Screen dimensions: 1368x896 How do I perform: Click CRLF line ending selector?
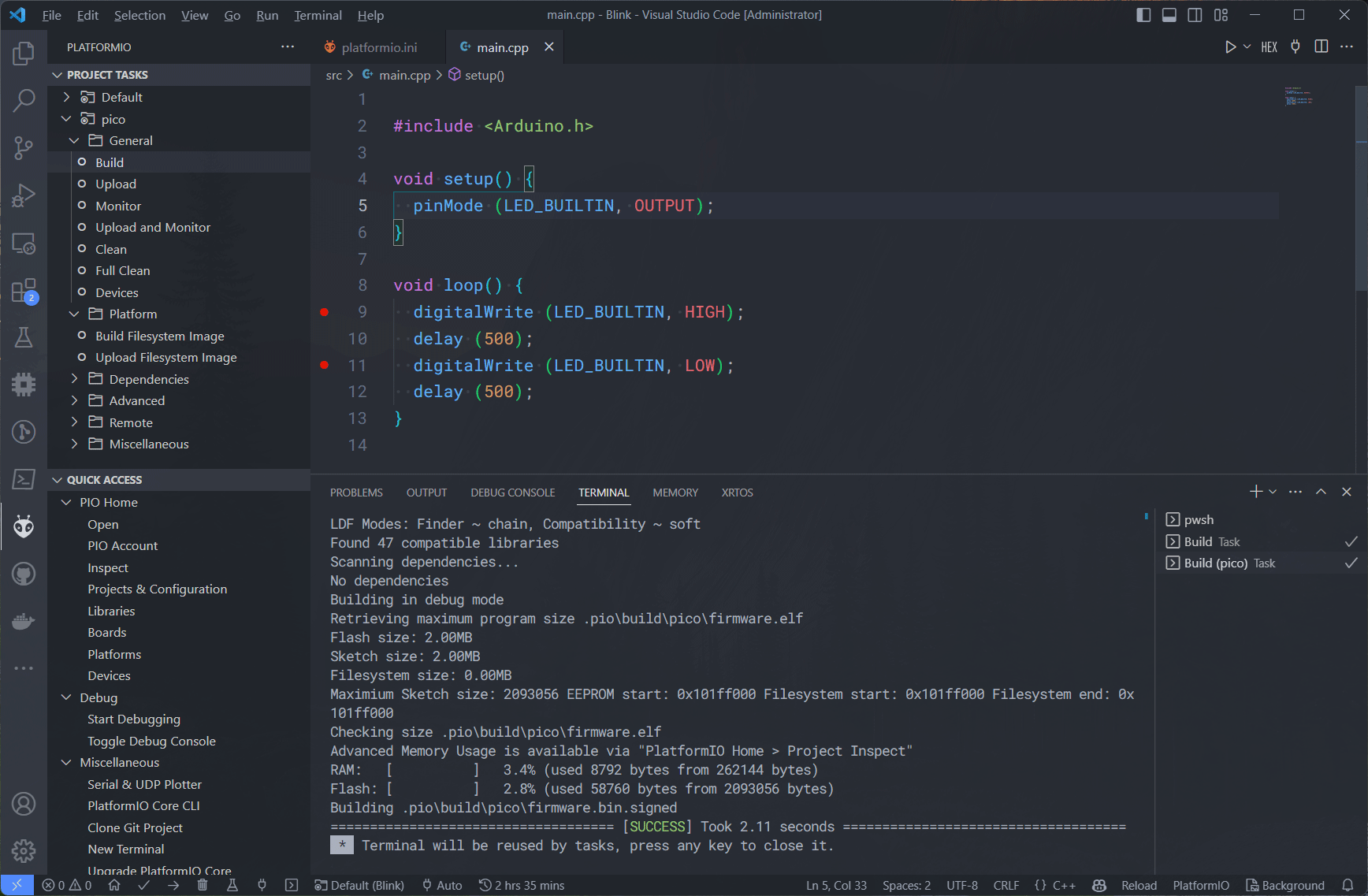[1006, 885]
